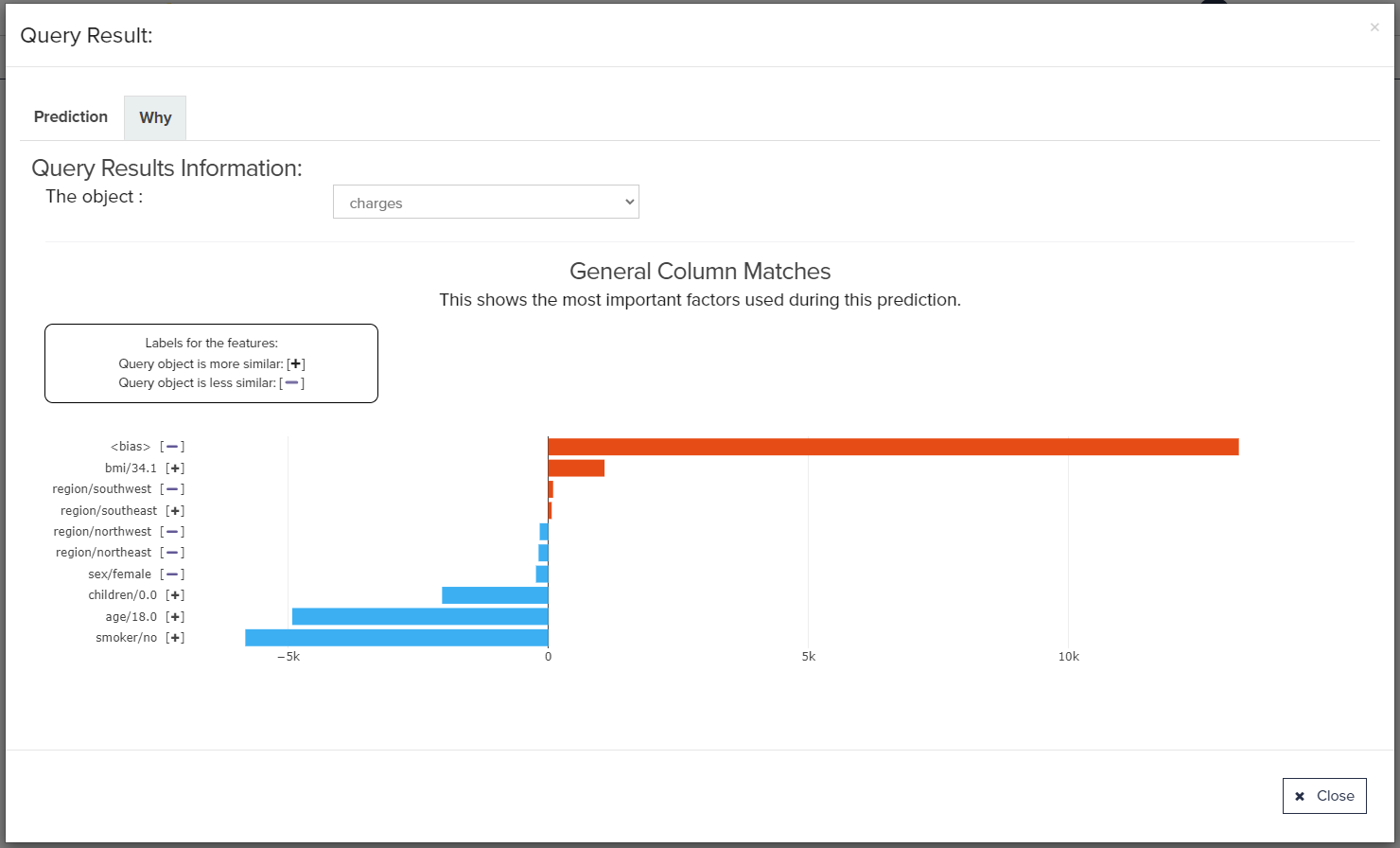
Task: Dismiss dialog with top-right X icon
Action: tap(1374, 27)
